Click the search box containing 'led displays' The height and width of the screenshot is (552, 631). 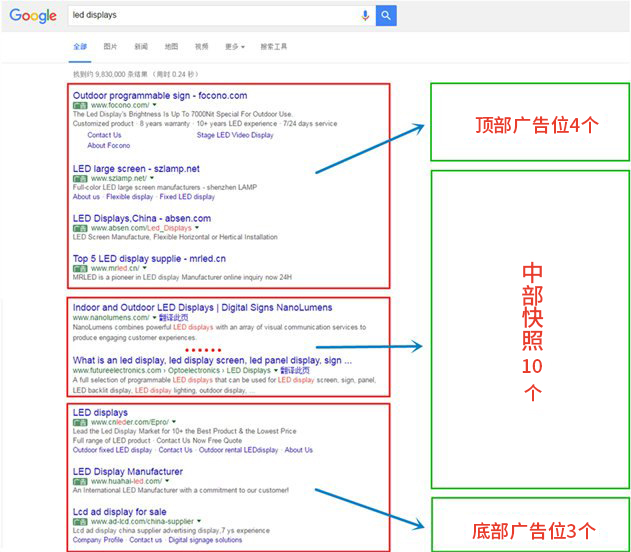pos(210,16)
